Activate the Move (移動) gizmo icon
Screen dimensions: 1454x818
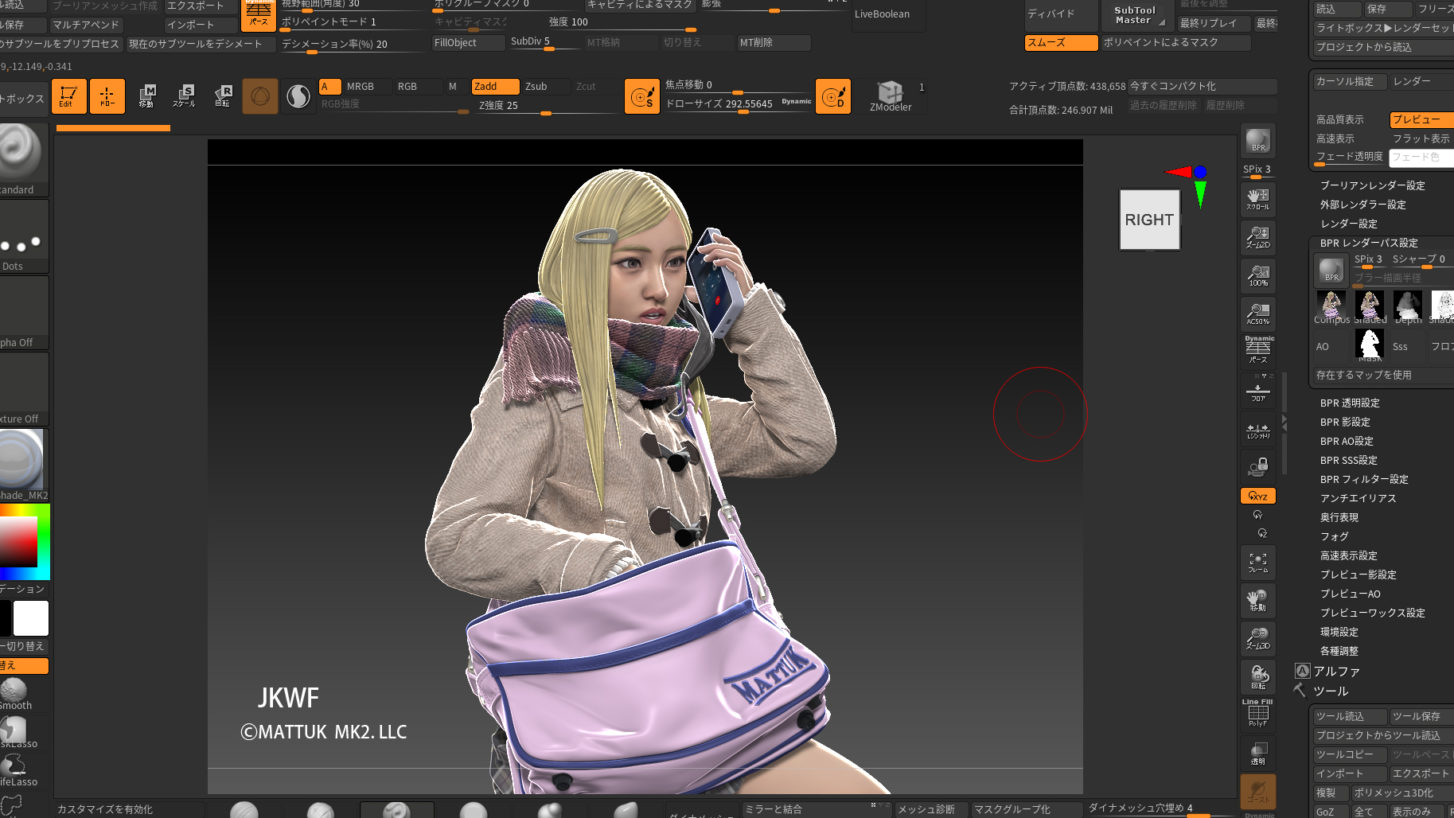[147, 96]
